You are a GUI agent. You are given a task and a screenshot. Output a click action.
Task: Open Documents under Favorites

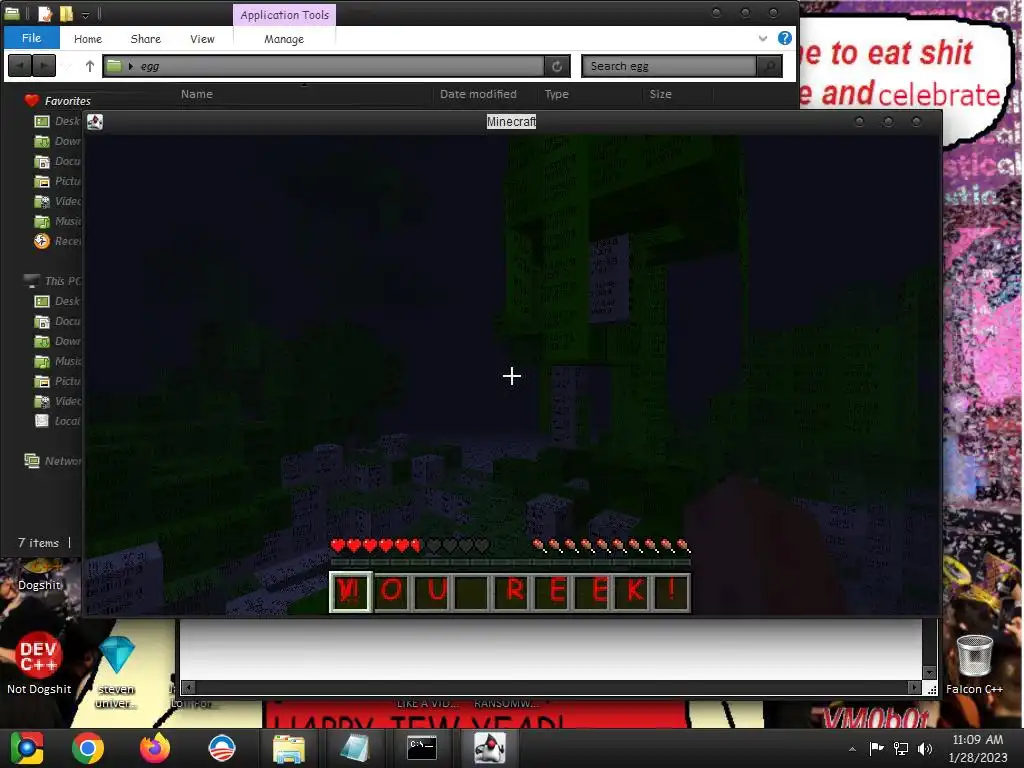coord(57,161)
